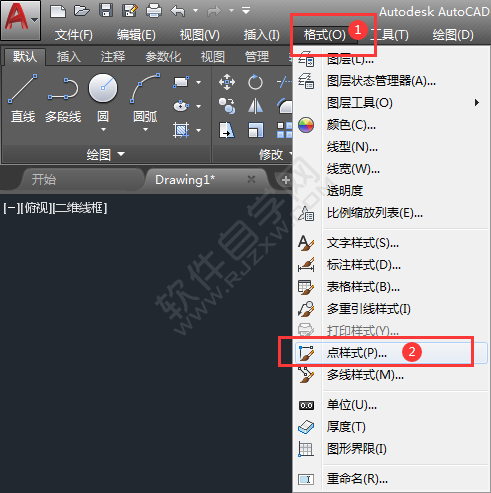The height and width of the screenshot is (493, 491).
Task: Open the AutoCAD application menu button
Action: coord(21,20)
